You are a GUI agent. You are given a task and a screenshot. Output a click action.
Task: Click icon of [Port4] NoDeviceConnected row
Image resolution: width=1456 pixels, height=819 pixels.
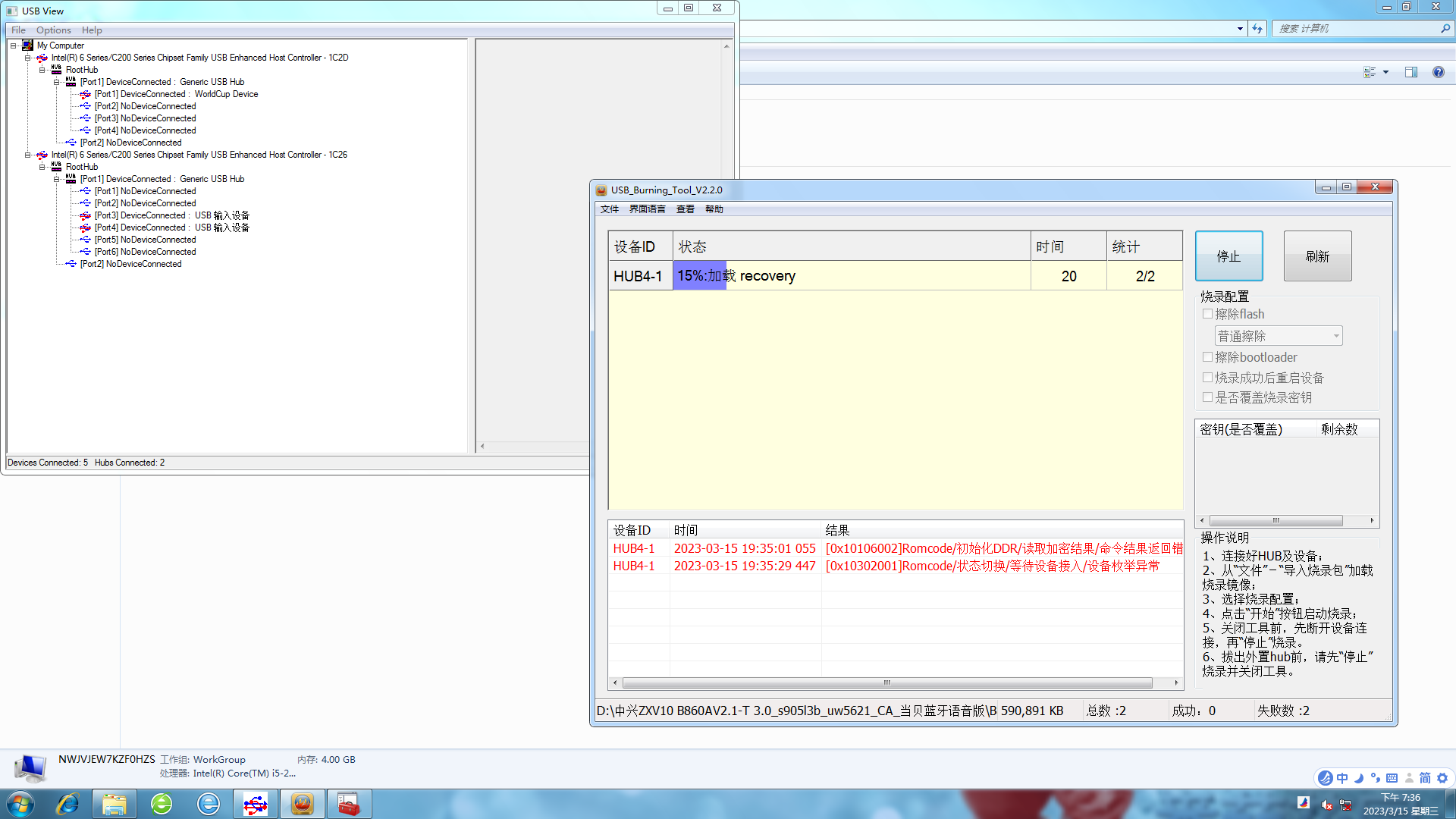point(85,130)
